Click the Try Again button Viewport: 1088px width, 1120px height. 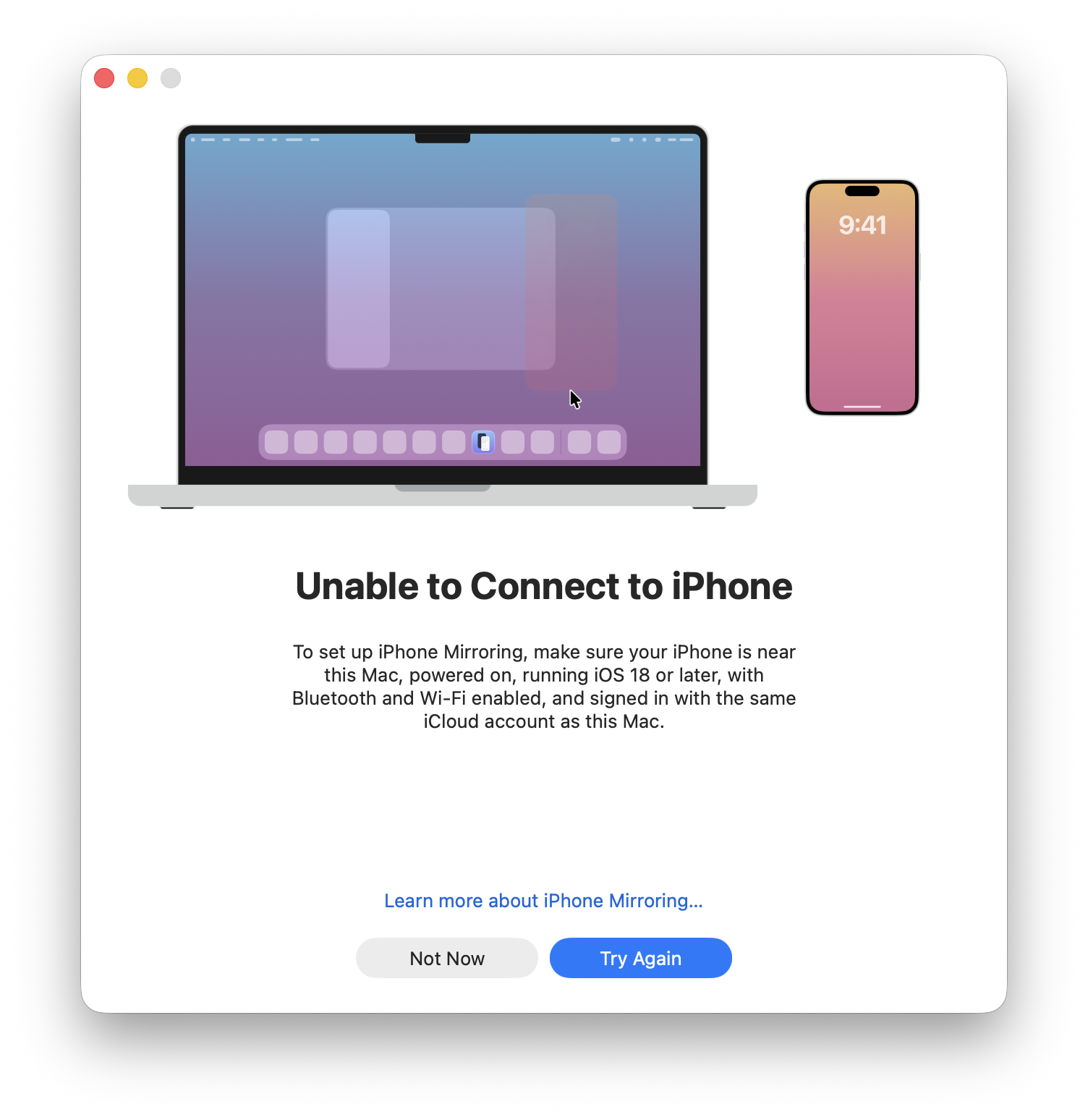tap(640, 958)
